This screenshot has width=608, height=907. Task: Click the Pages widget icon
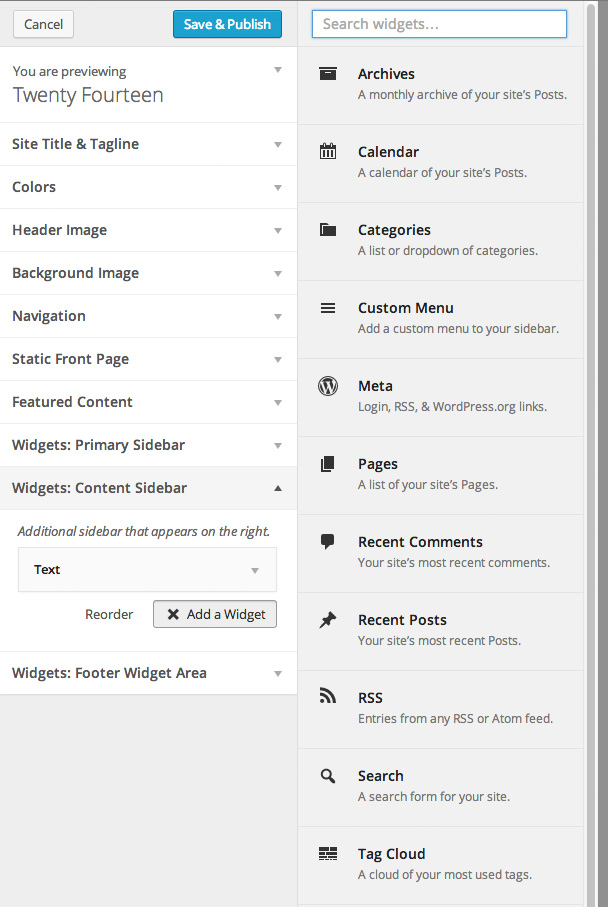click(328, 463)
